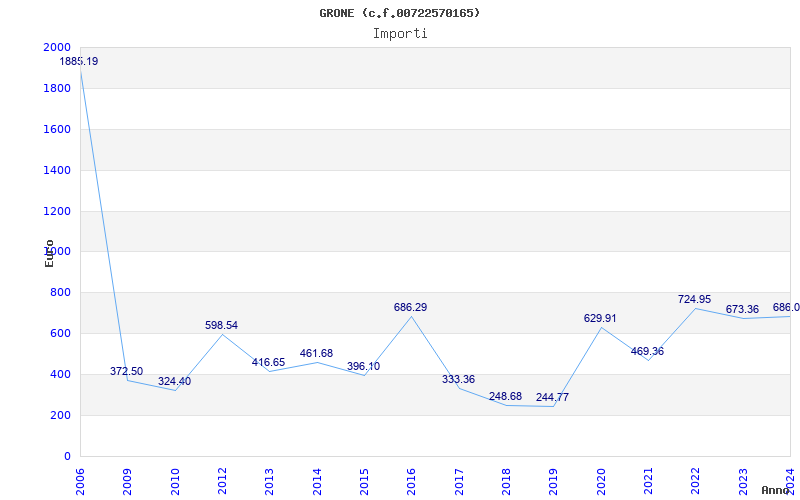
Task: Click the 2006 x-axis year label
Action: tap(80, 483)
